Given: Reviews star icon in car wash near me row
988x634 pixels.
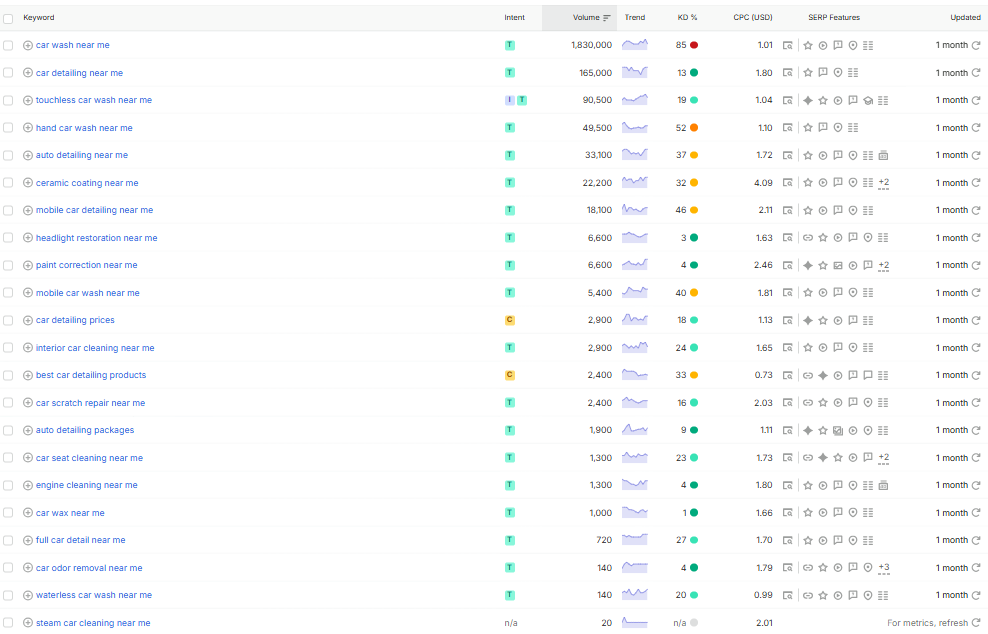Looking at the screenshot, I should pyautogui.click(x=808, y=45).
